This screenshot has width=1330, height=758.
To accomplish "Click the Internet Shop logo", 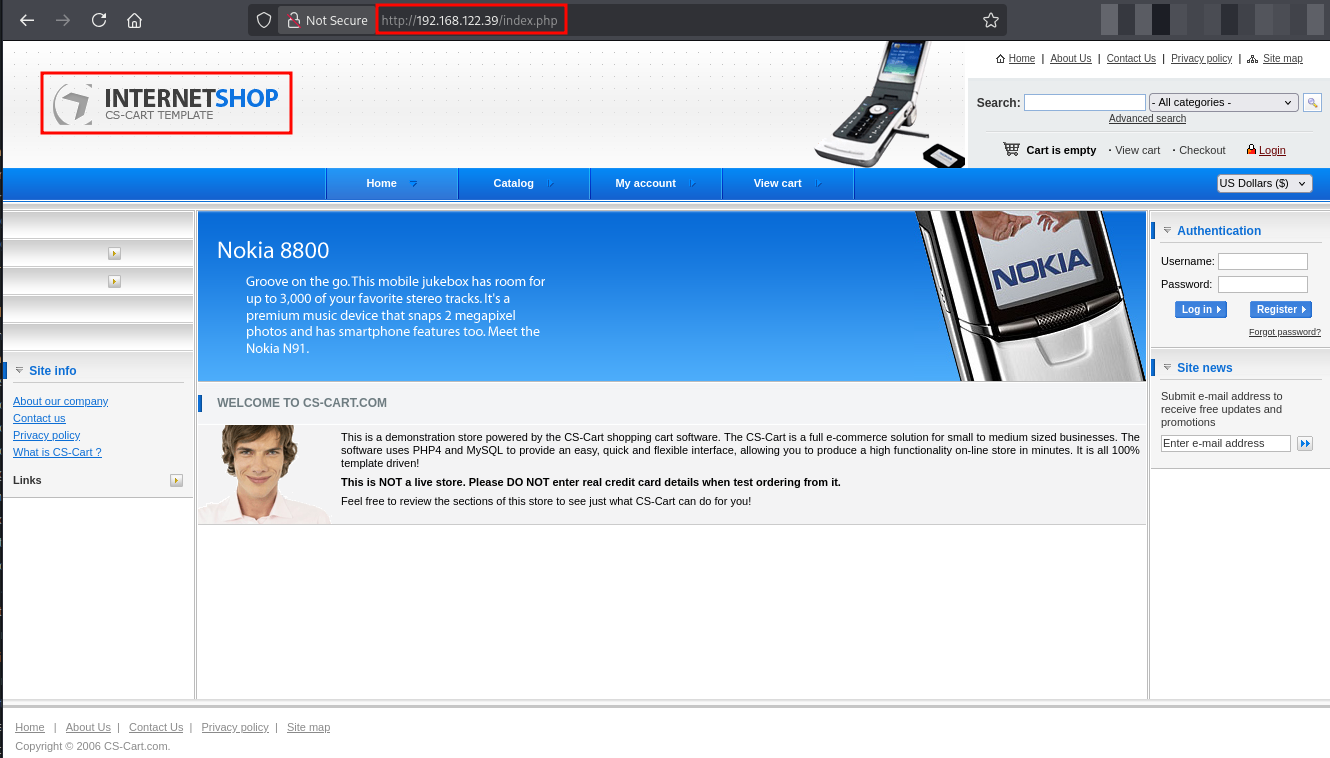I will point(166,103).
